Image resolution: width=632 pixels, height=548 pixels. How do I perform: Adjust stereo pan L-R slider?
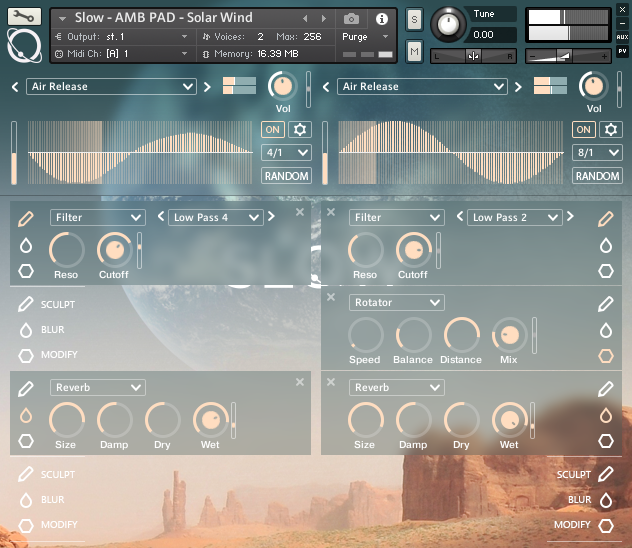click(474, 56)
